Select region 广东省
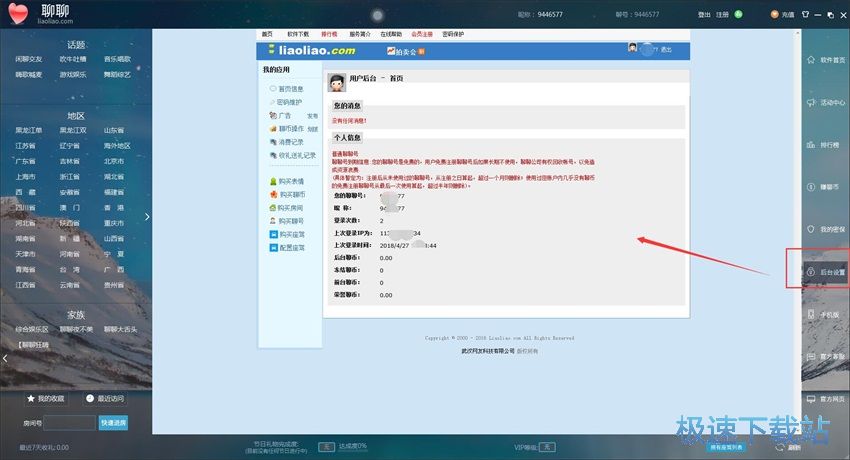Viewport: 850px width, 460px height. [x=25, y=161]
